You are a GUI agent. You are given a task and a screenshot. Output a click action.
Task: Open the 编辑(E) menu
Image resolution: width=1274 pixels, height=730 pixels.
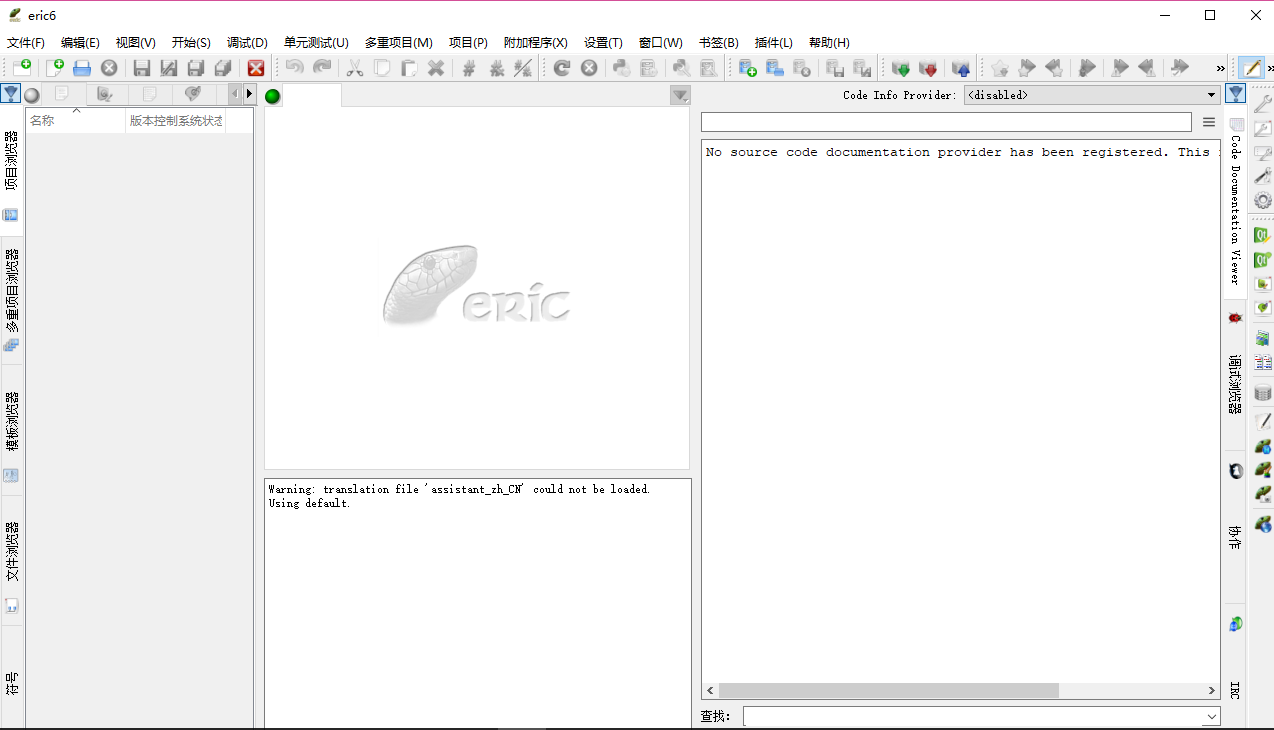(80, 43)
